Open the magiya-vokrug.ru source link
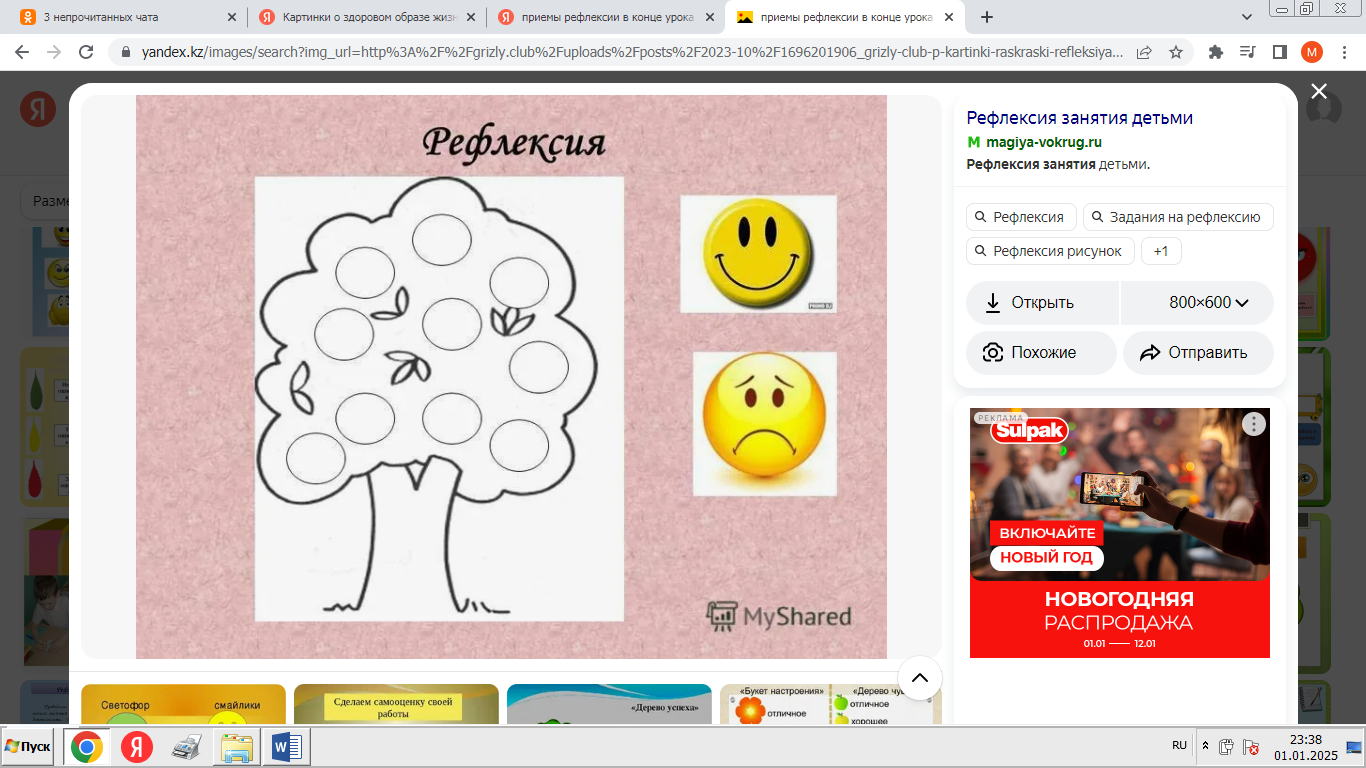The image size is (1366, 768). (x=1044, y=142)
